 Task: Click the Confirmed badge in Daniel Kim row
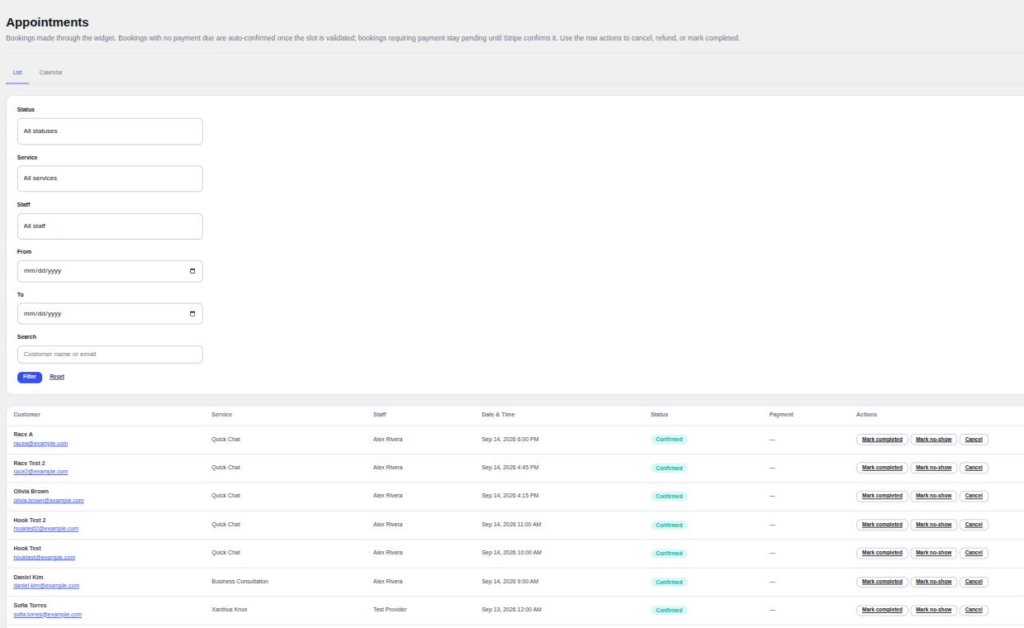[669, 582]
